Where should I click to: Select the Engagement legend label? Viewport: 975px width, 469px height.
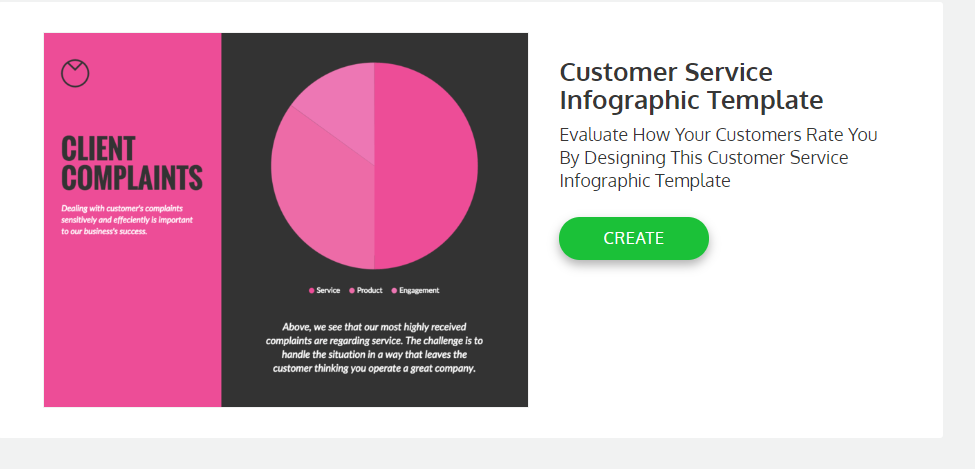[x=419, y=291]
